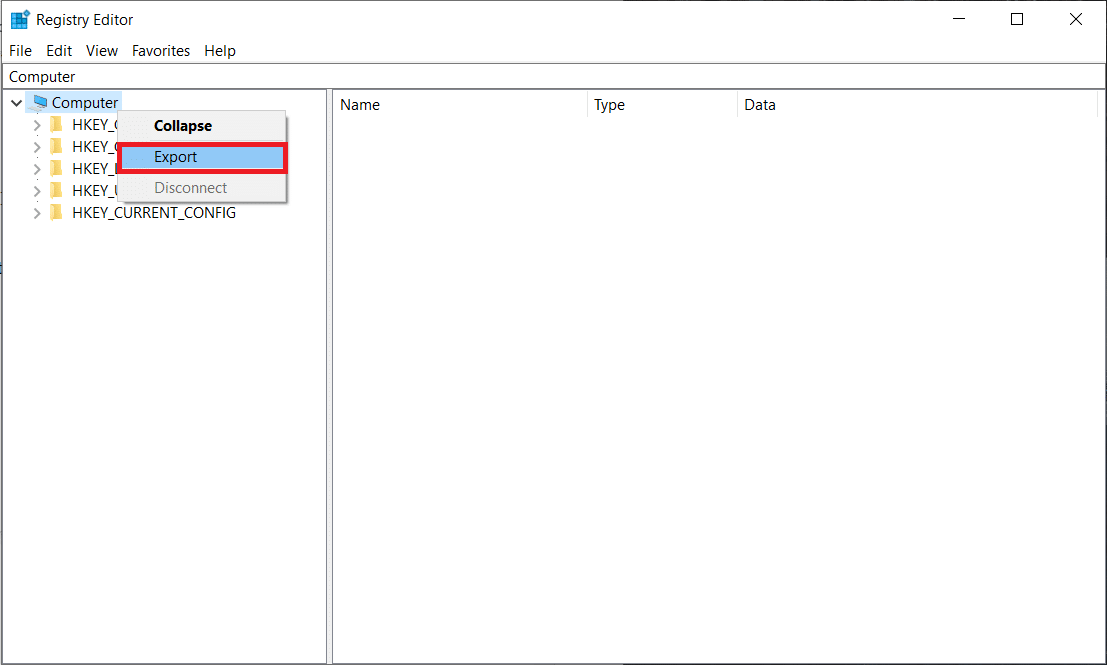Choose Collapse from the context menu
The image size is (1107, 665).
203,126
